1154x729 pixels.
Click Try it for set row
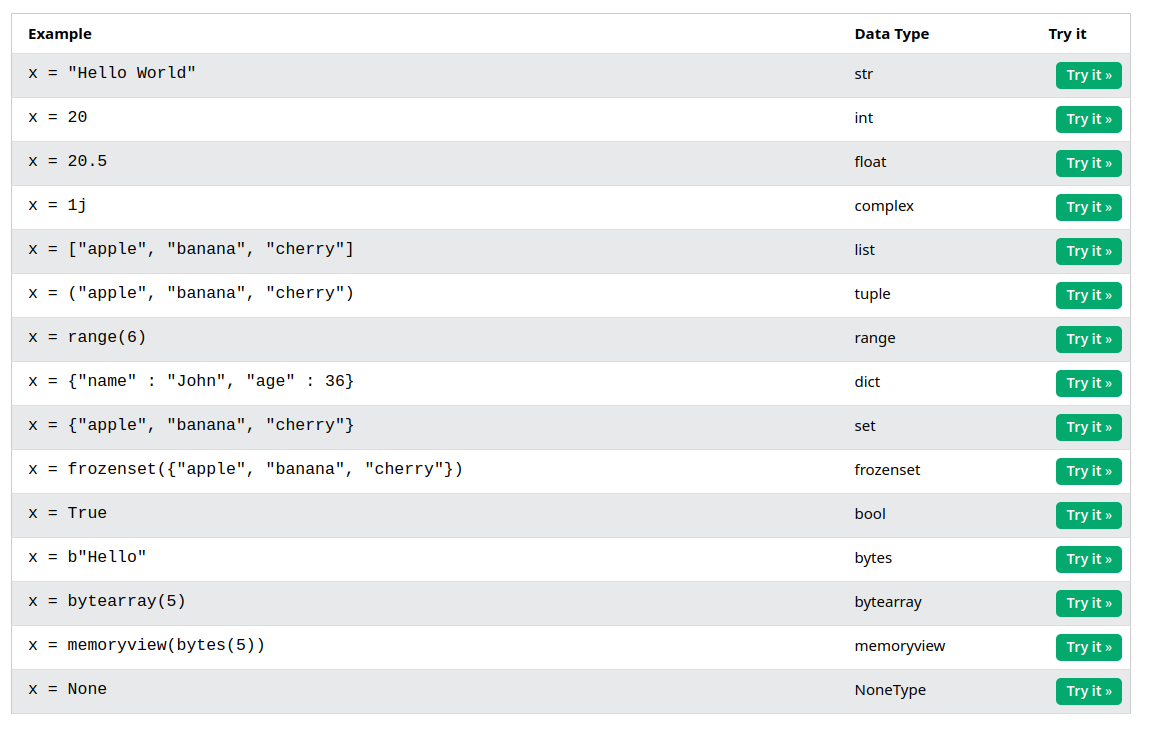tap(1088, 428)
